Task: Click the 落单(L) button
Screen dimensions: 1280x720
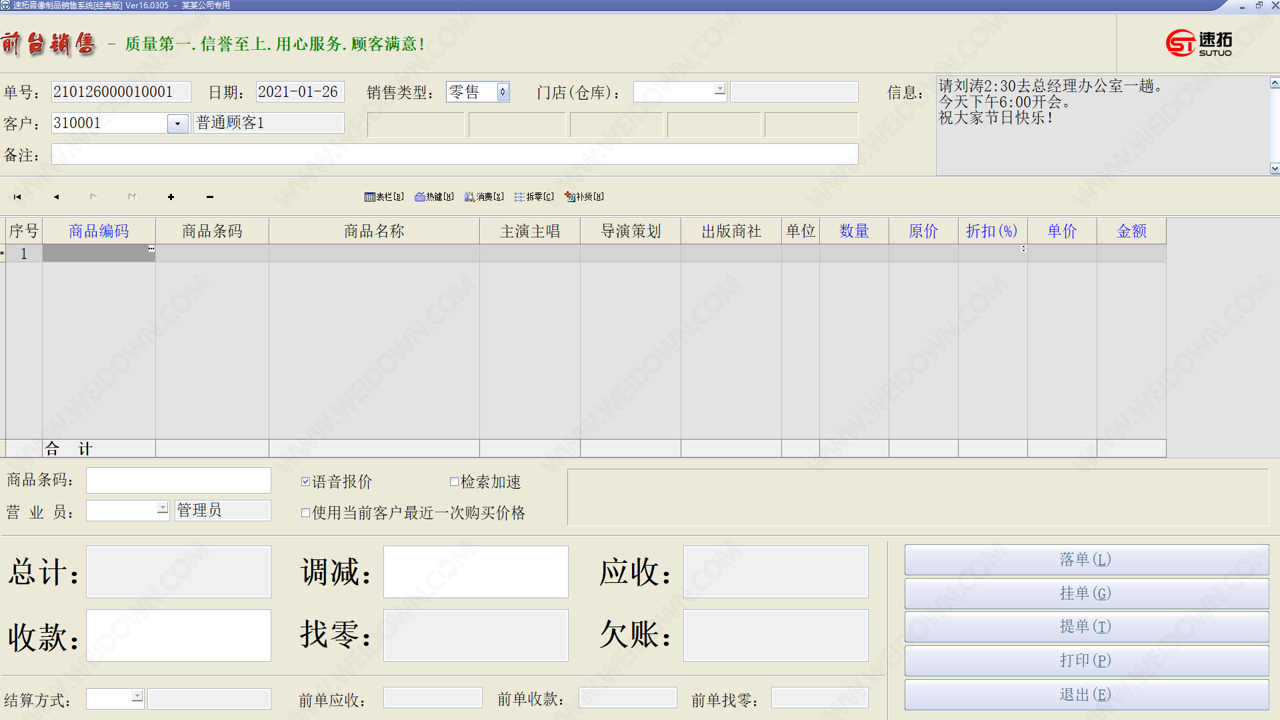Action: (x=1087, y=560)
